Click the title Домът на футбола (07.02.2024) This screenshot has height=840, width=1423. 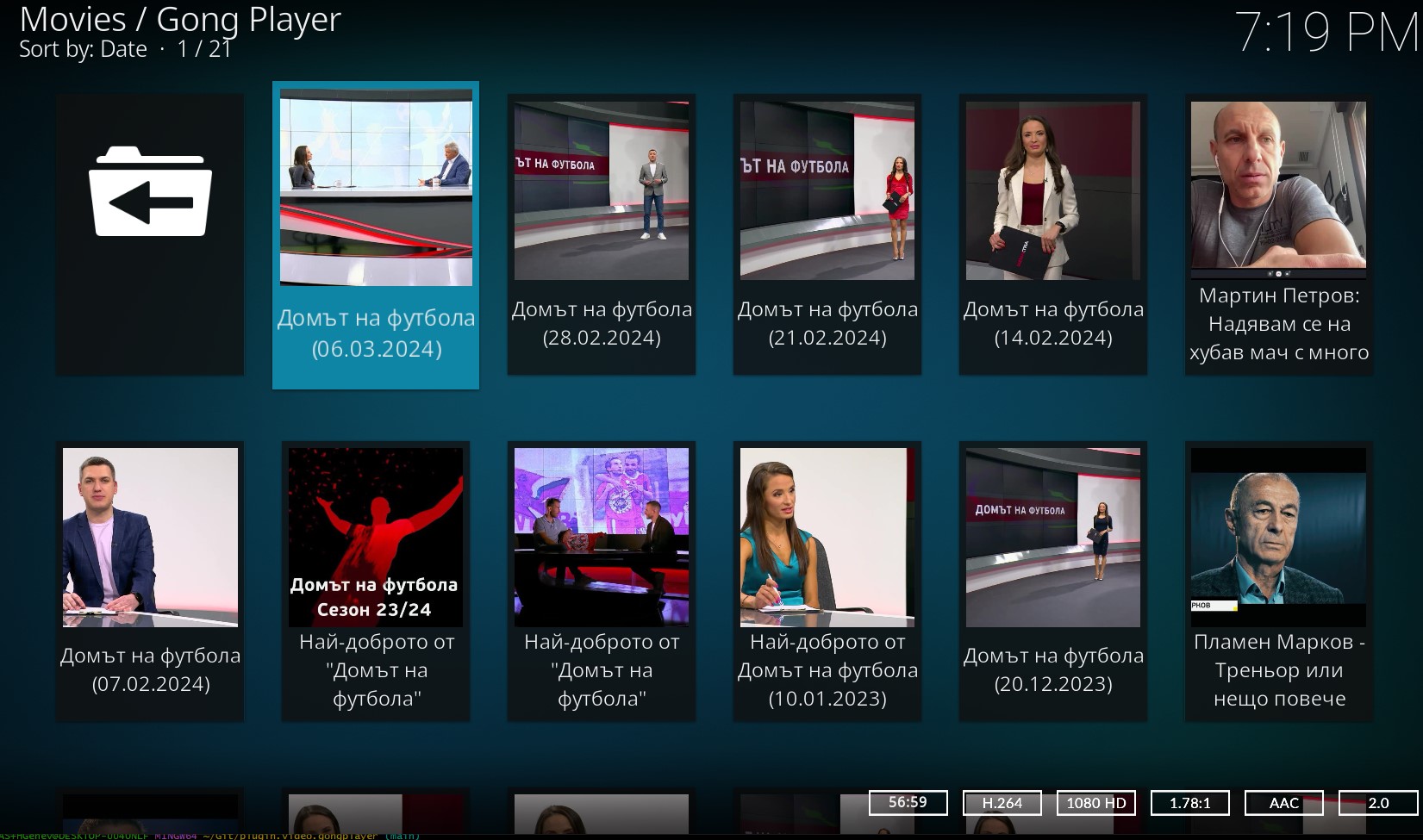150,669
